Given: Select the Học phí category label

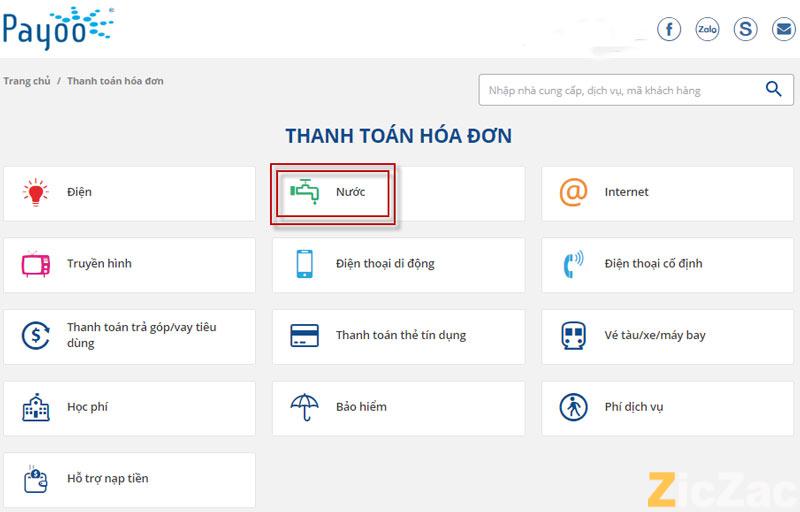Looking at the screenshot, I should (x=87, y=407).
